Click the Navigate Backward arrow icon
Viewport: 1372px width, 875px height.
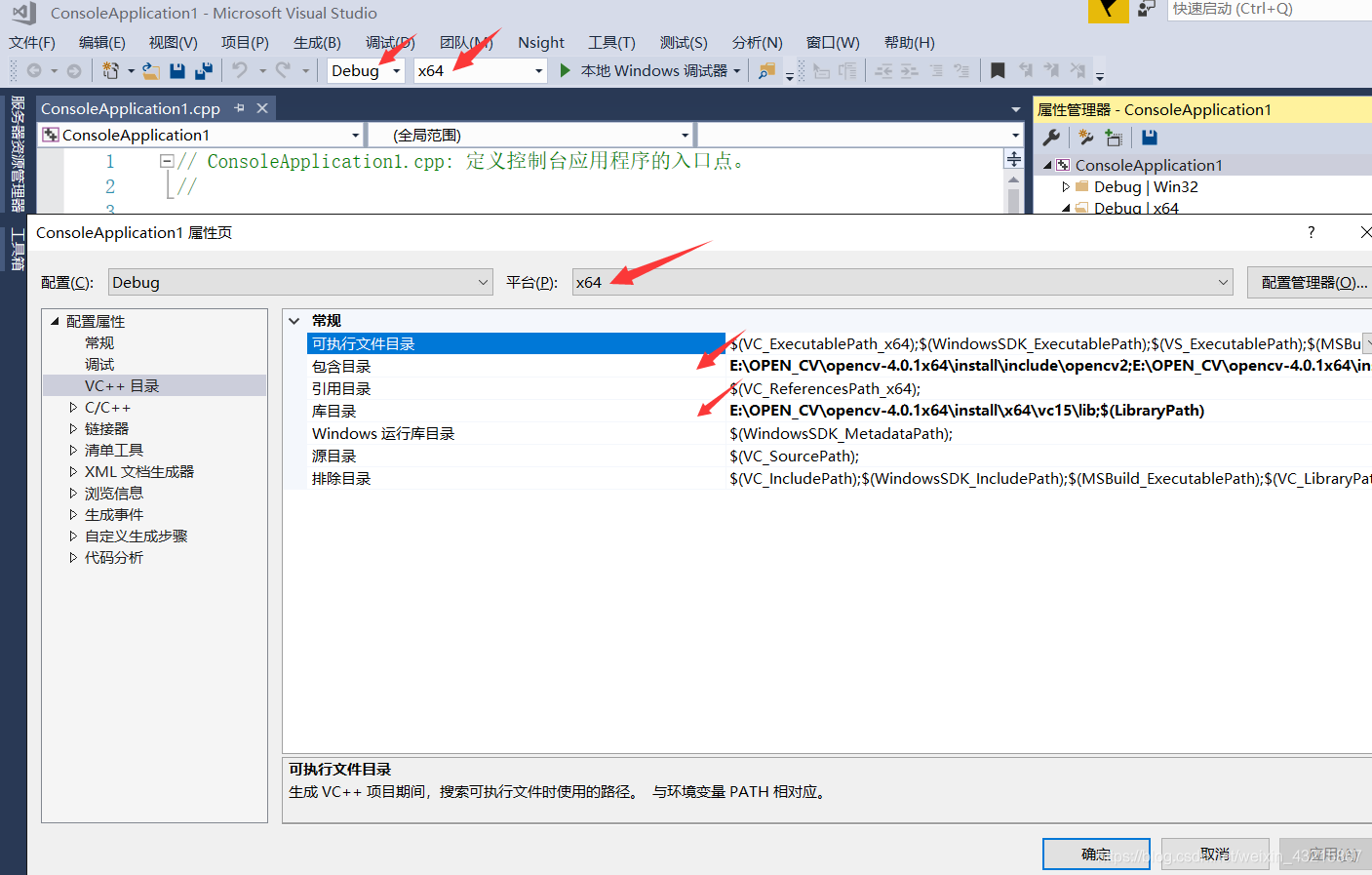coord(34,70)
